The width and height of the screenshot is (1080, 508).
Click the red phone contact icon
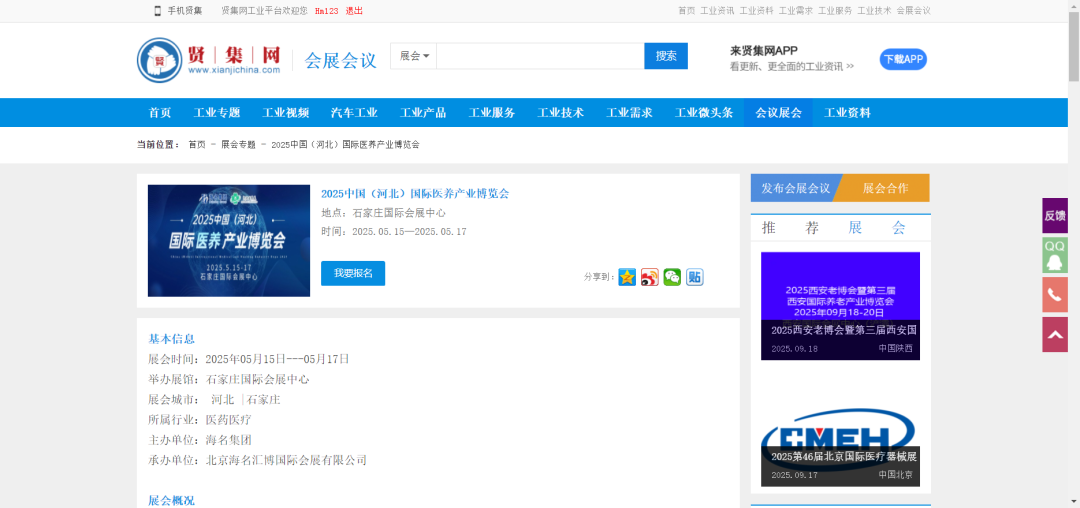tap(1055, 295)
